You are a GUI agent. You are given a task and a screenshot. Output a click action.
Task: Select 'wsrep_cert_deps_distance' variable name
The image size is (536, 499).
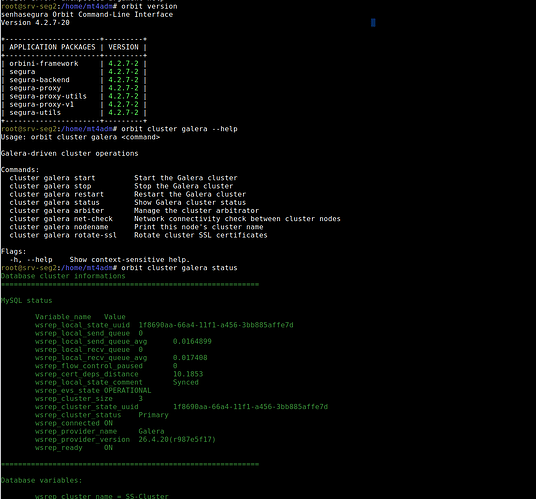(x=87, y=374)
